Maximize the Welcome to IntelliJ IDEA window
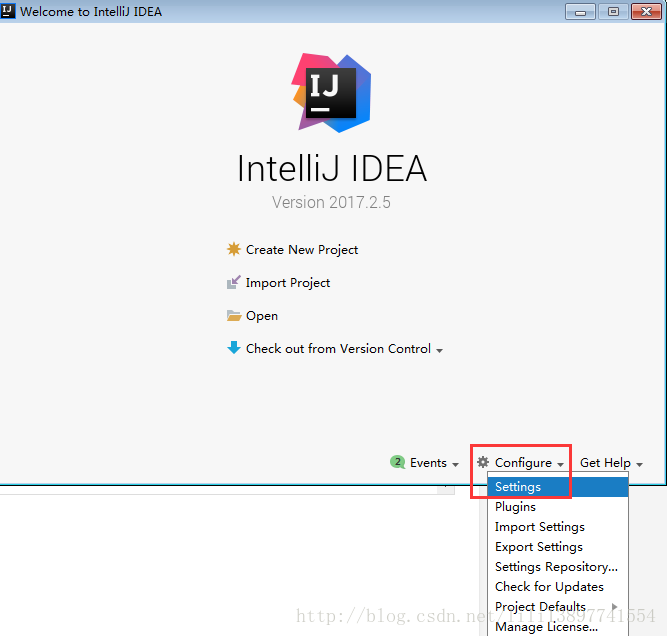 click(x=613, y=11)
